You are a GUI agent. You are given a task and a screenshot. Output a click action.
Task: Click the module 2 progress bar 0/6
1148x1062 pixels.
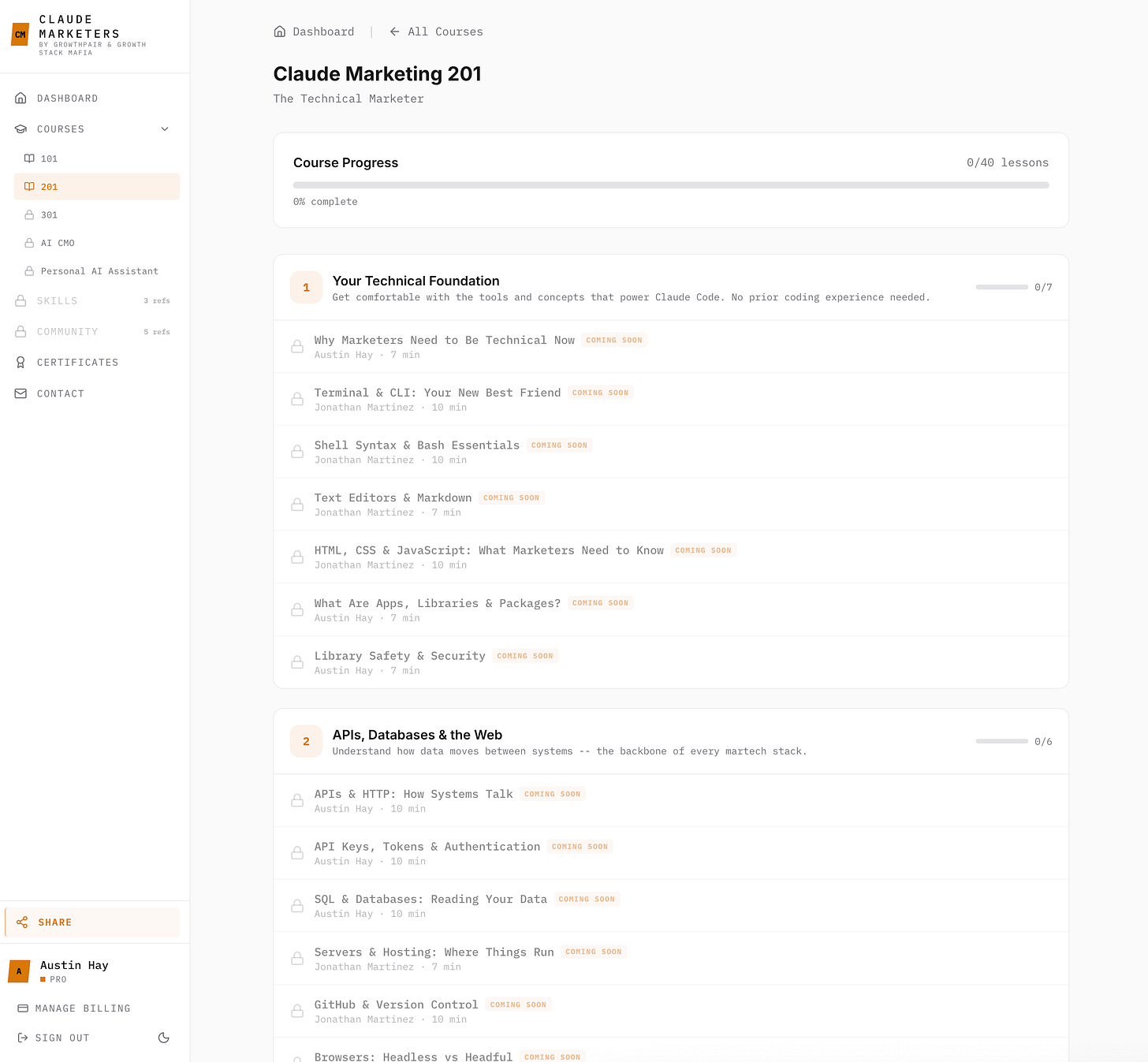pos(1002,741)
